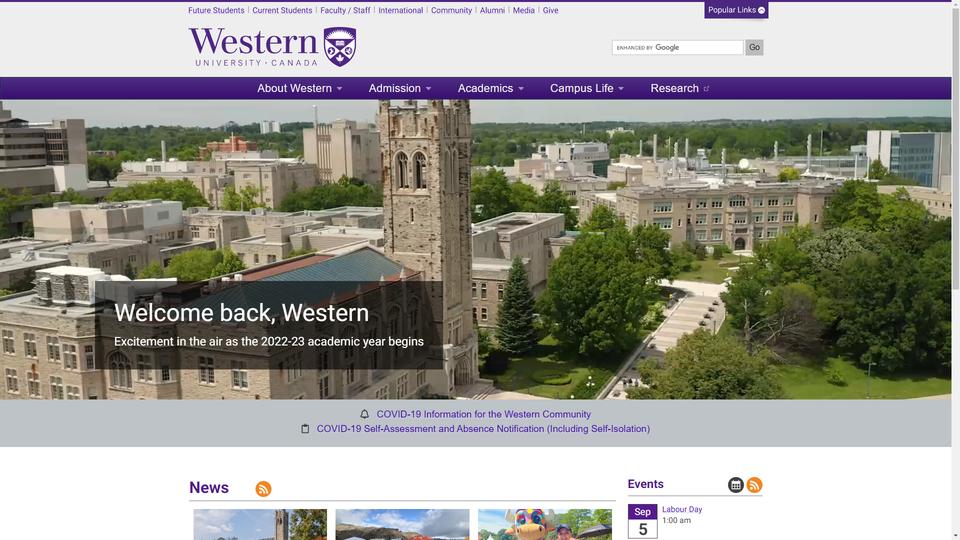The width and height of the screenshot is (960, 540).
Task: Open the second news thumbnail with tents
Action: (402, 524)
